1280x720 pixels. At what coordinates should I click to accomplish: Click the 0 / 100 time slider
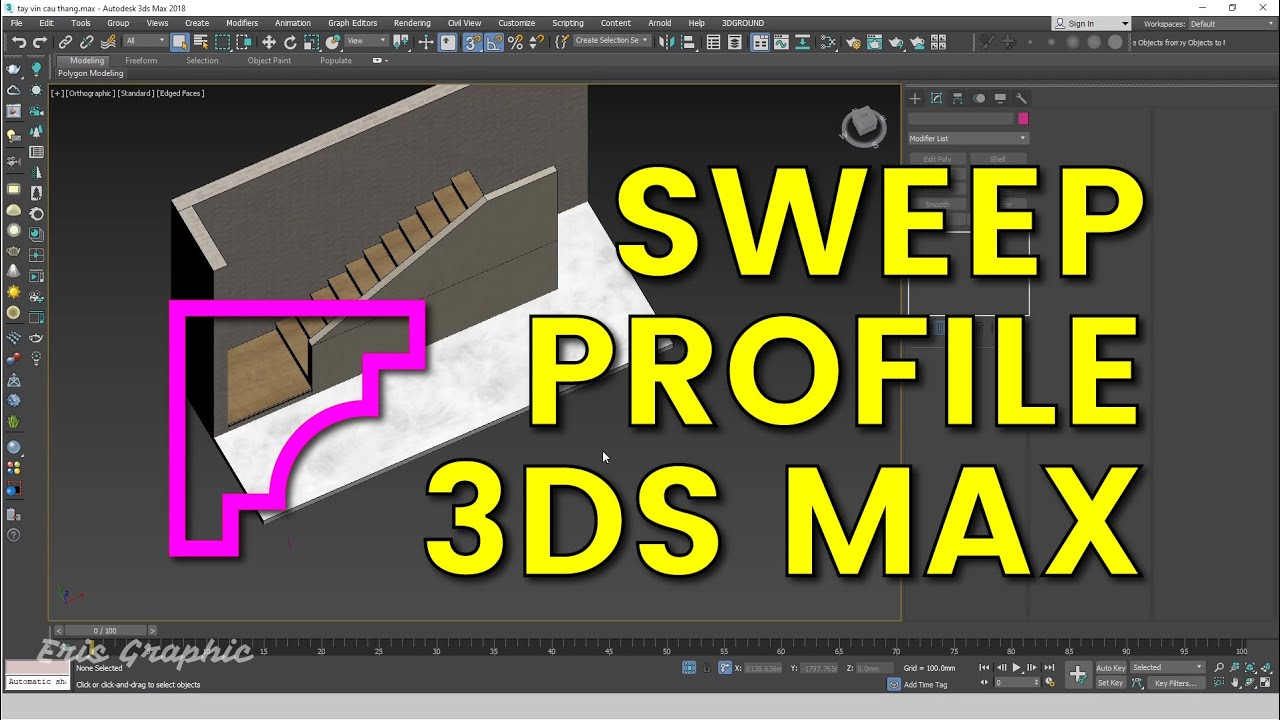[x=105, y=631]
